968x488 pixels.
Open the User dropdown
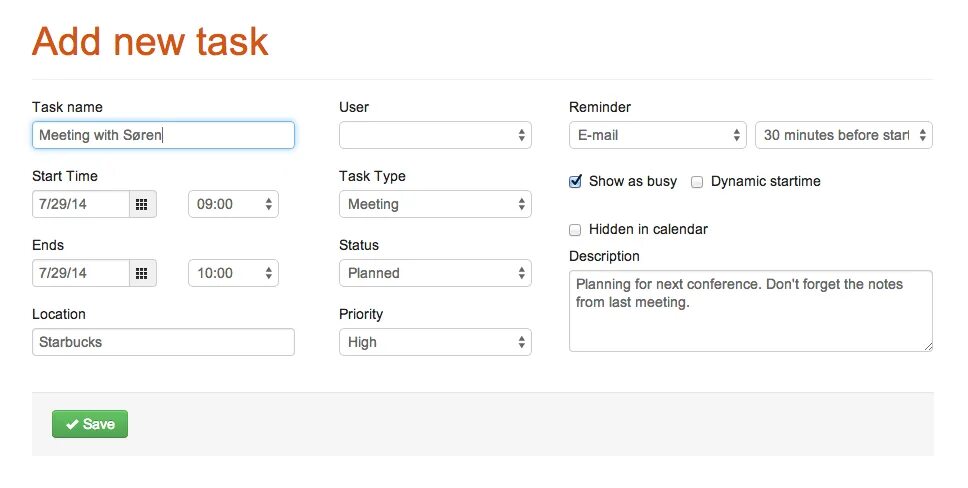[435, 135]
